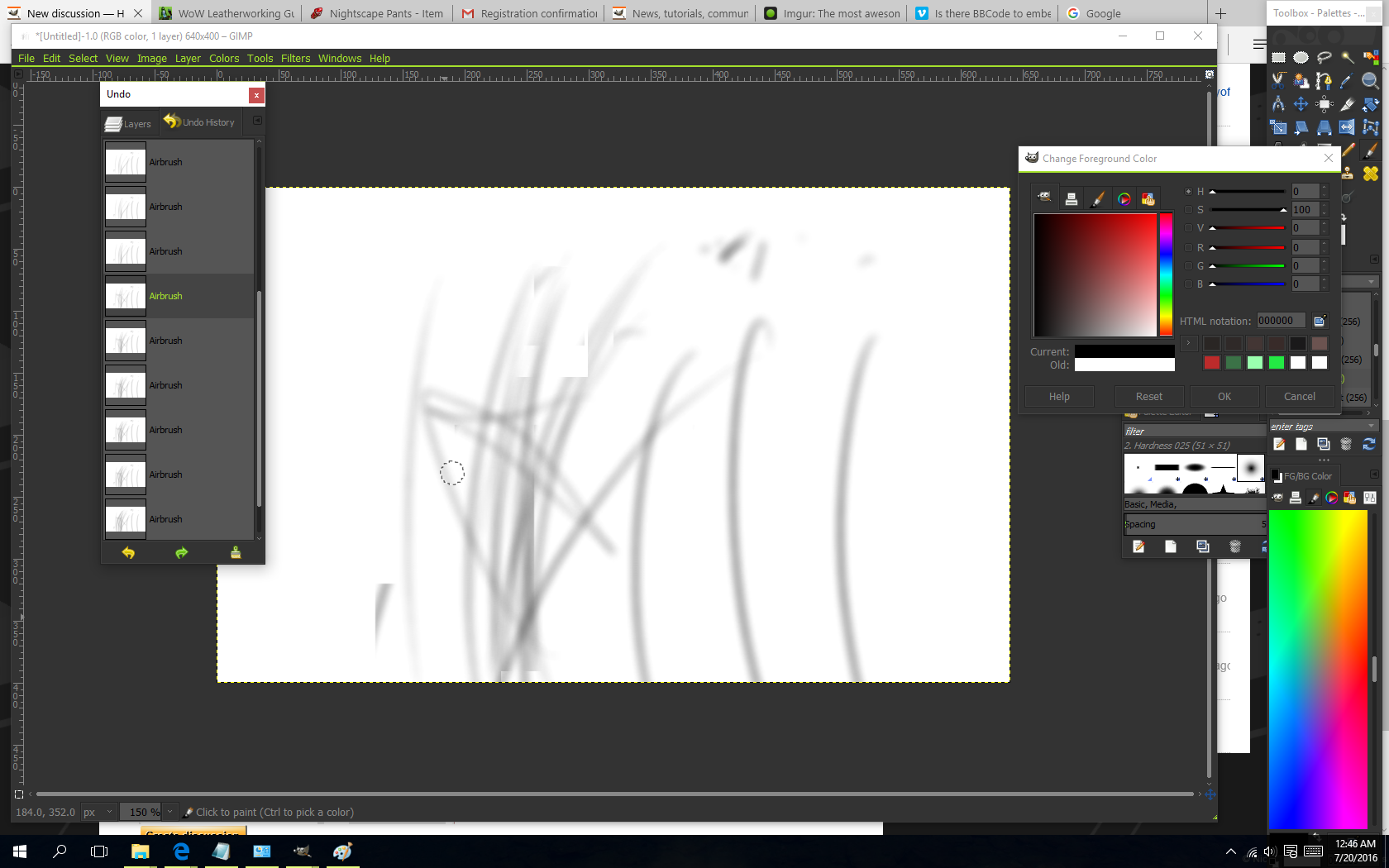Select the Foreground Select tool
The width and height of the screenshot is (1389, 868).
1301,80
